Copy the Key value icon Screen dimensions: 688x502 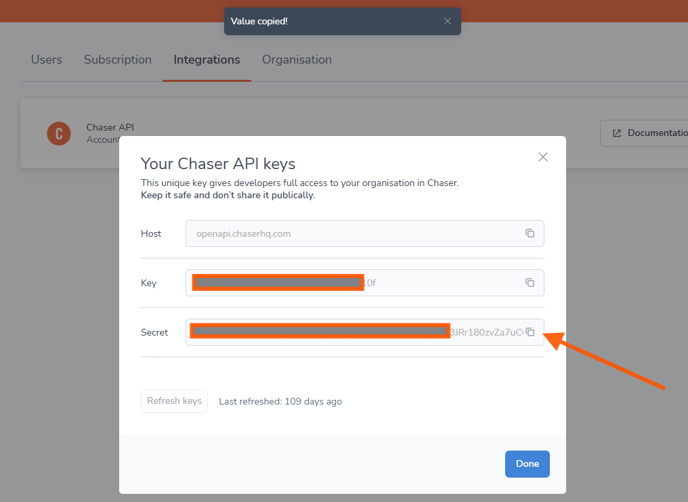530,283
